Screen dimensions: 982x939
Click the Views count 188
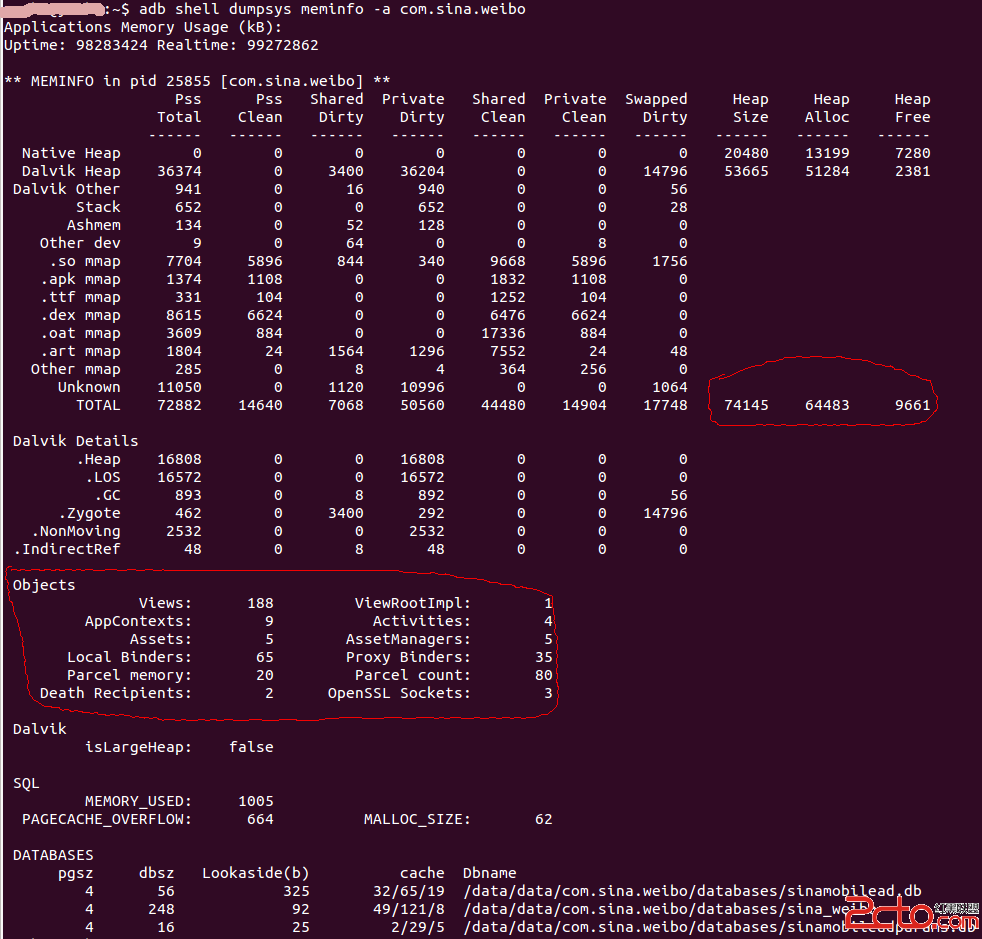point(260,604)
